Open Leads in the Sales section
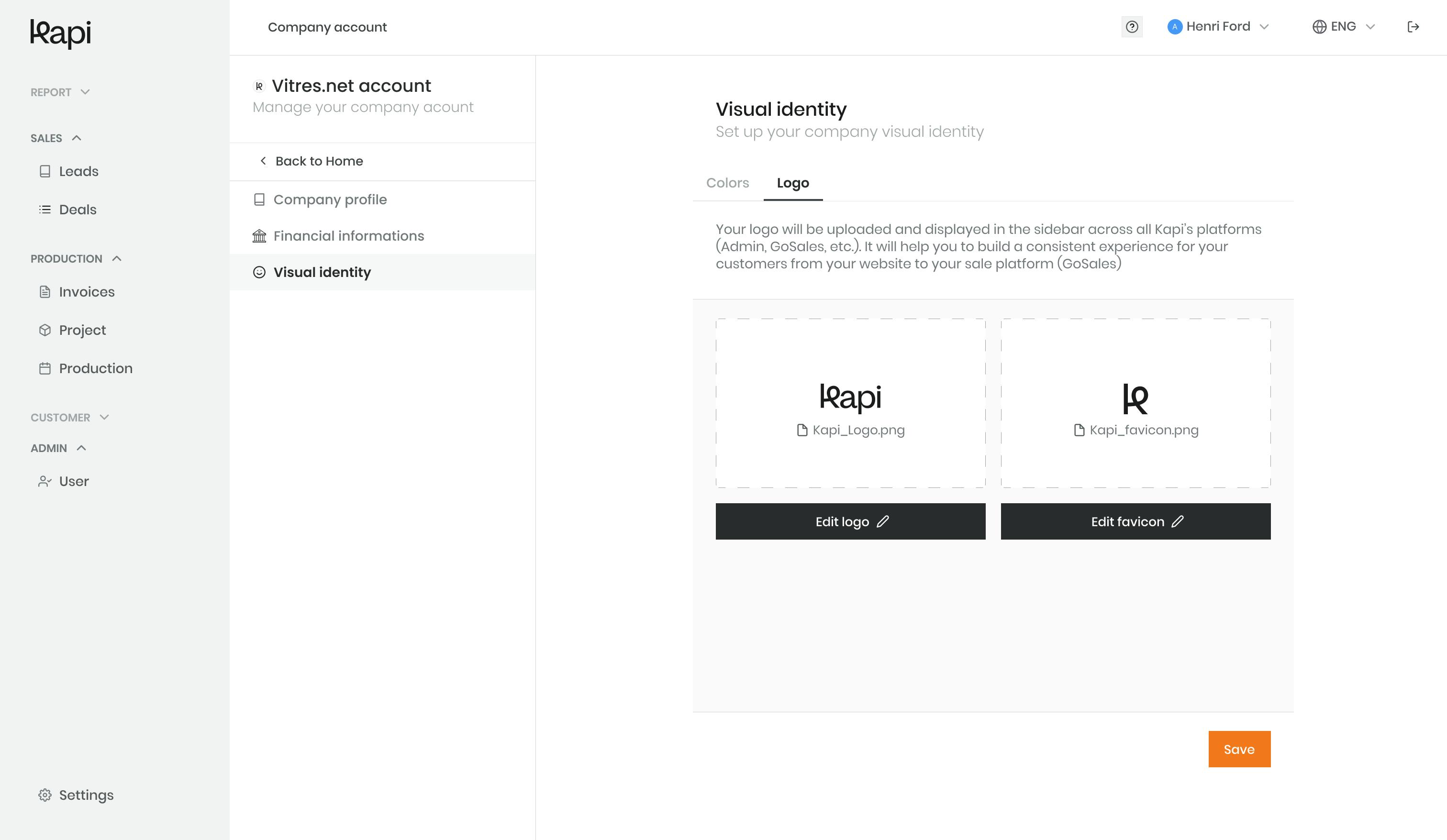This screenshot has height=840, width=1447. tap(69, 171)
